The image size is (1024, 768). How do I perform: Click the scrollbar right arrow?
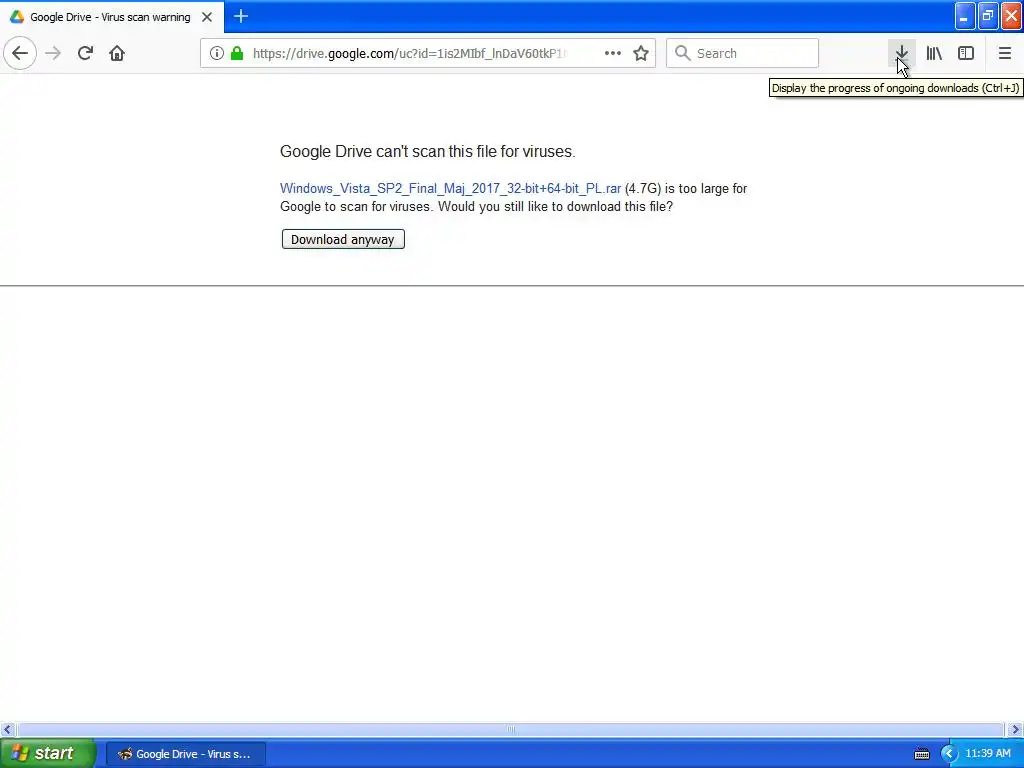tap(1015, 729)
